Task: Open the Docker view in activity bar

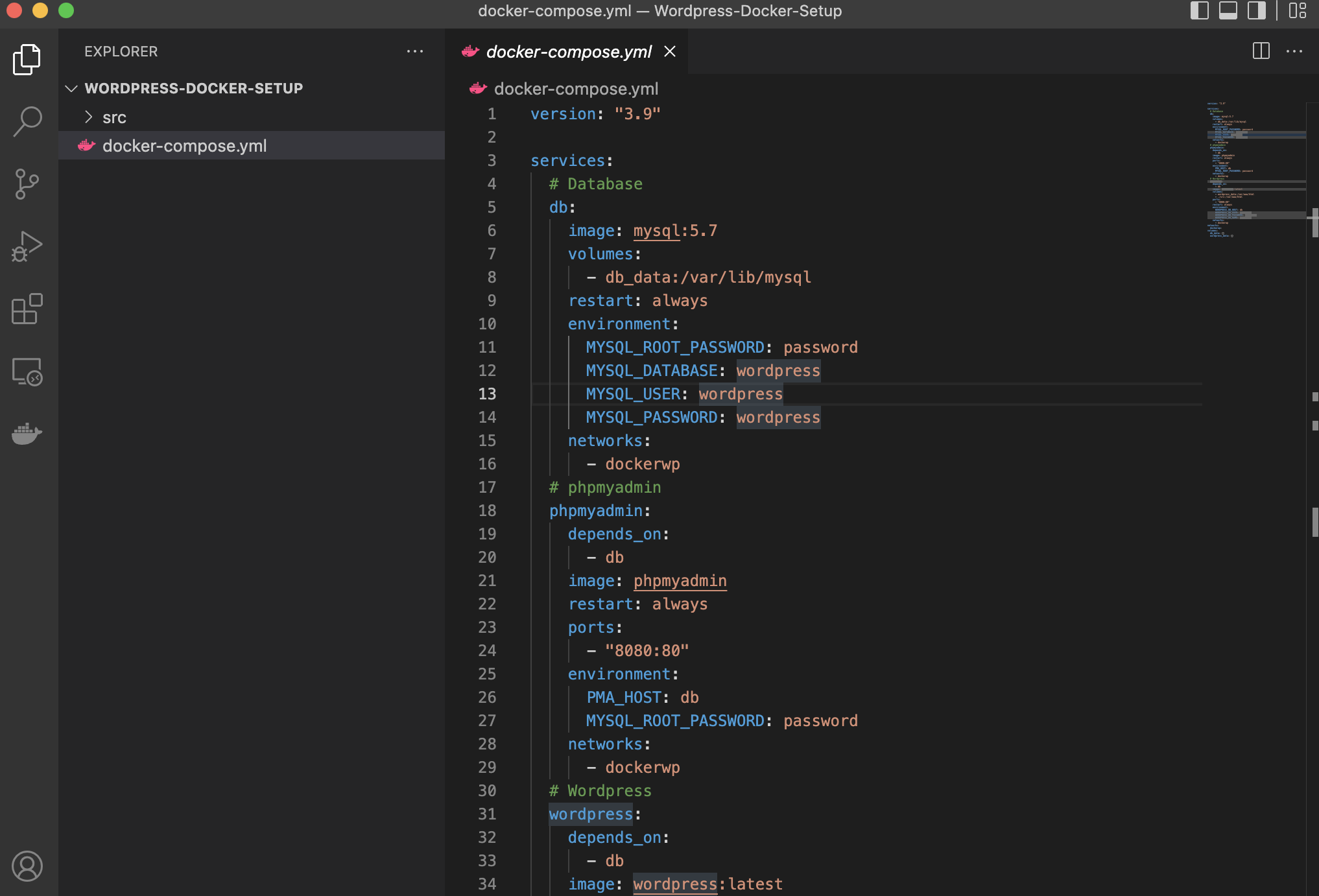Action: coord(27,434)
